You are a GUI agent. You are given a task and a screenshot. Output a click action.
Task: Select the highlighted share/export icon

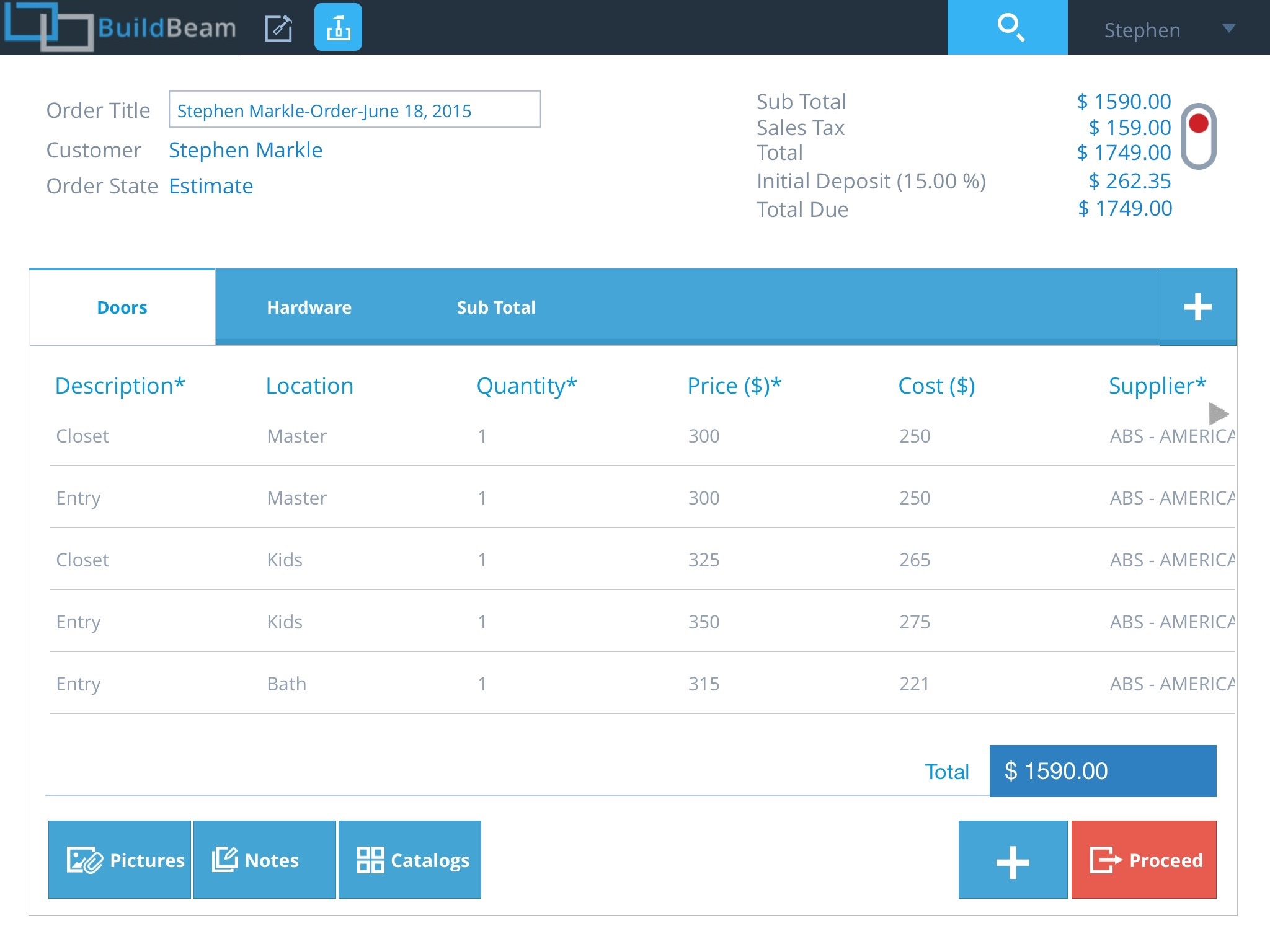tap(338, 28)
